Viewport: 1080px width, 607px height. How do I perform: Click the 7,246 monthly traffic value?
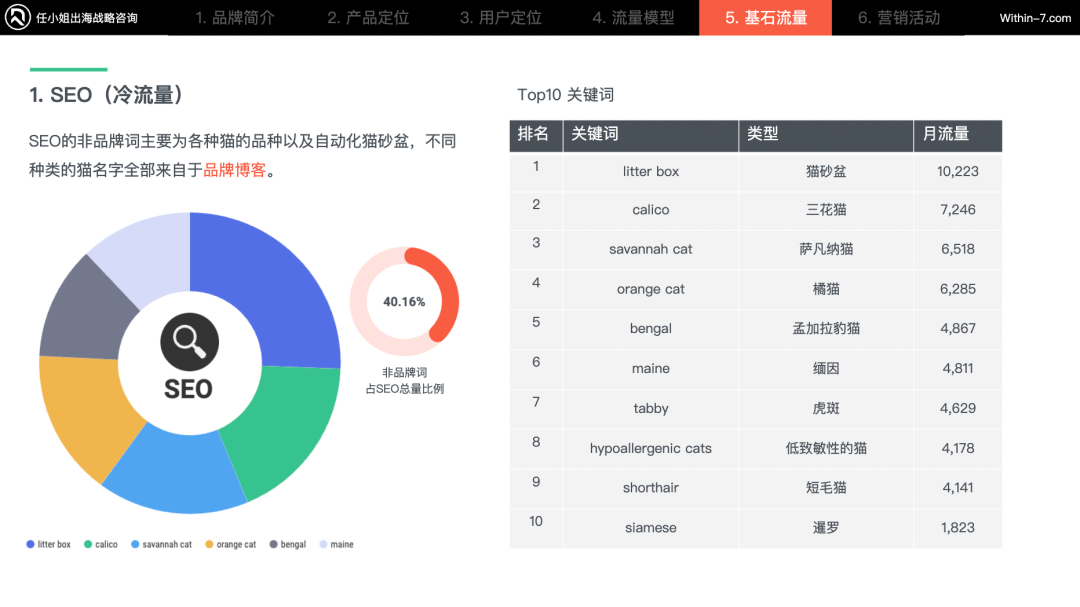coord(958,210)
